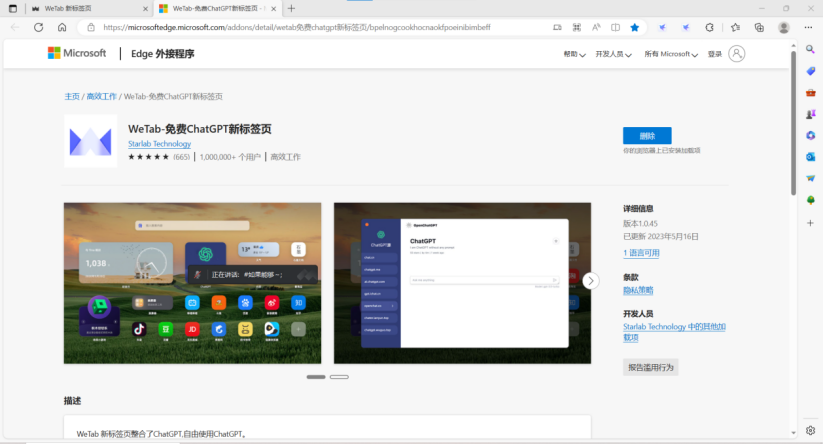Click the blue 删除 button

[x=647, y=136]
